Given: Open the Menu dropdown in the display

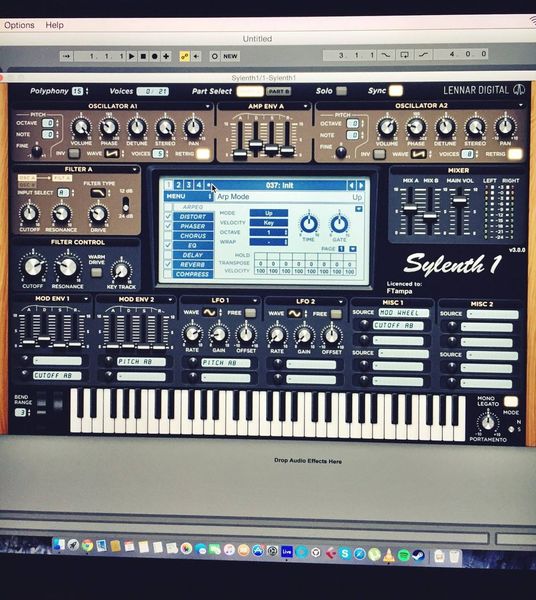Looking at the screenshot, I should click(x=189, y=196).
